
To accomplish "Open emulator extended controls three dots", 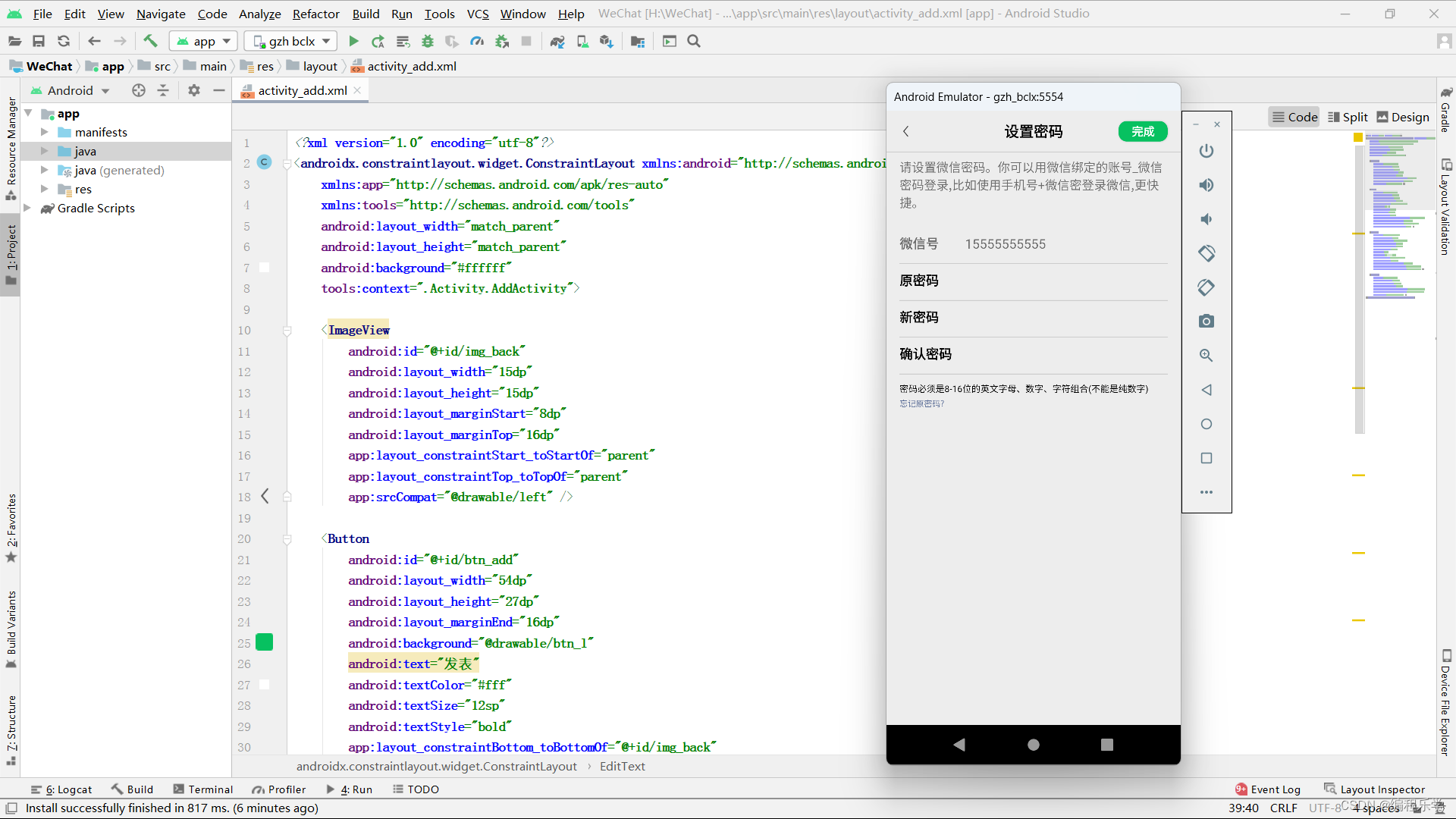I will [x=1206, y=492].
